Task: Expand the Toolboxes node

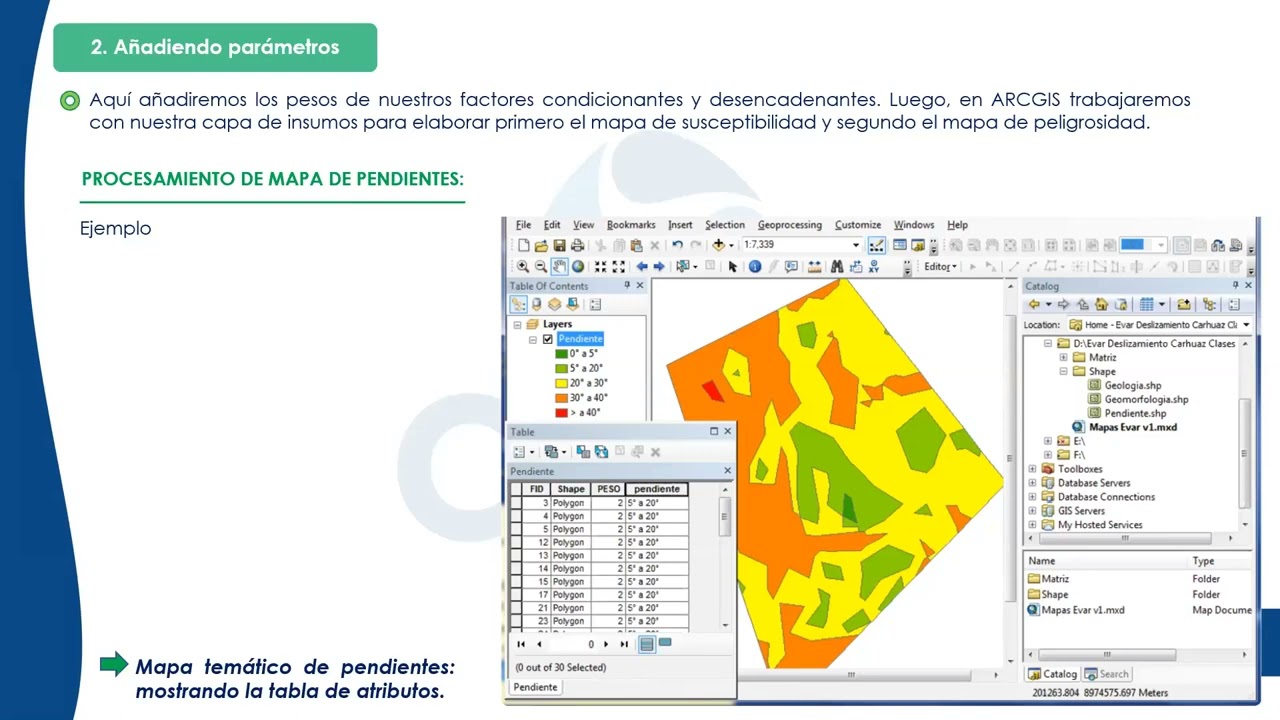Action: tap(1033, 469)
